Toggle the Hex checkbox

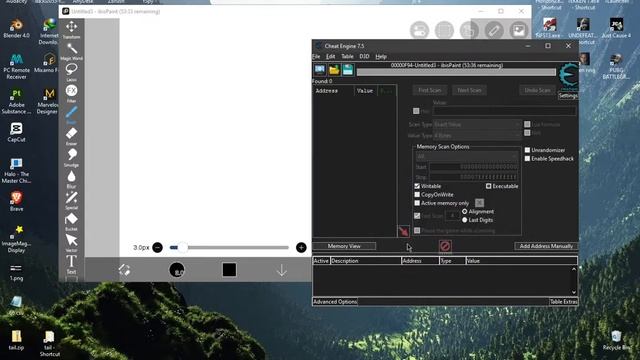[x=416, y=111]
